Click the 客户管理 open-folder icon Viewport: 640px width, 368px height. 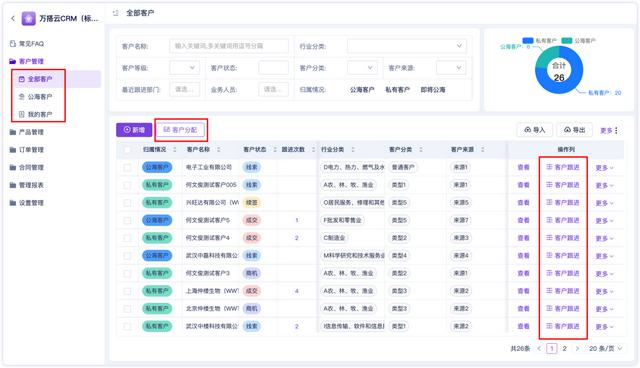click(x=13, y=62)
